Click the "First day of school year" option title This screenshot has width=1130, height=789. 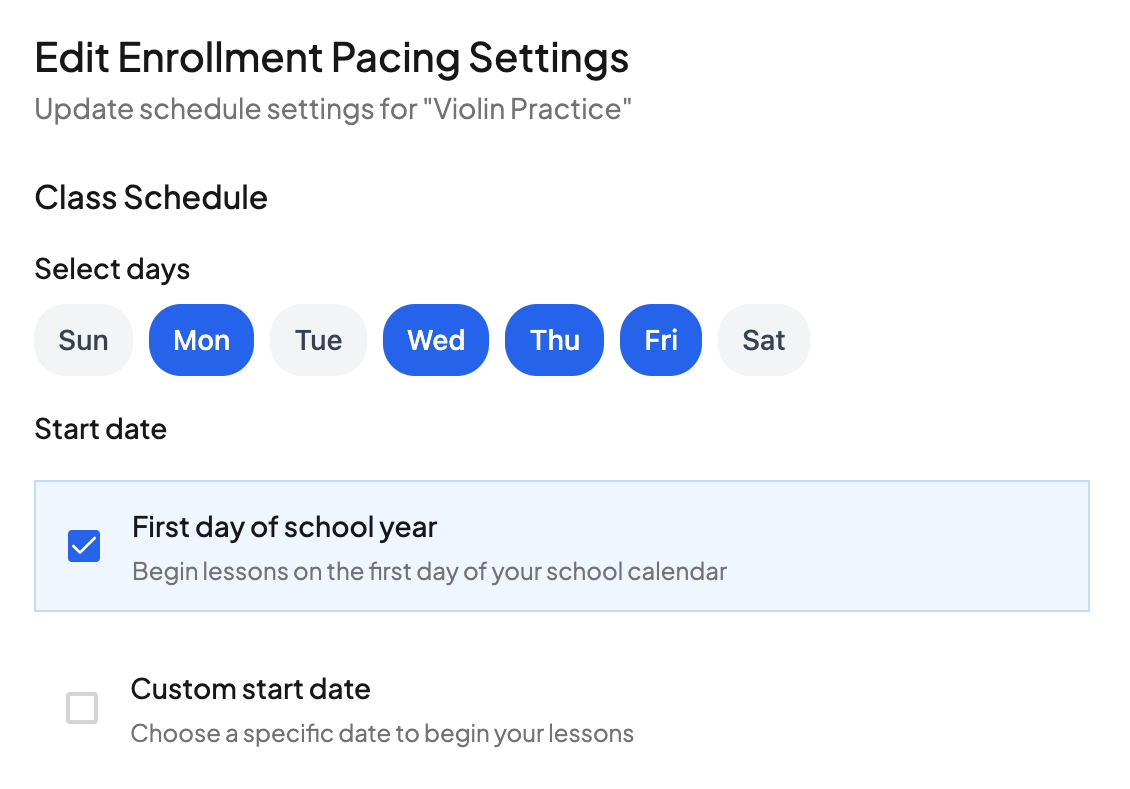pyautogui.click(x=285, y=527)
